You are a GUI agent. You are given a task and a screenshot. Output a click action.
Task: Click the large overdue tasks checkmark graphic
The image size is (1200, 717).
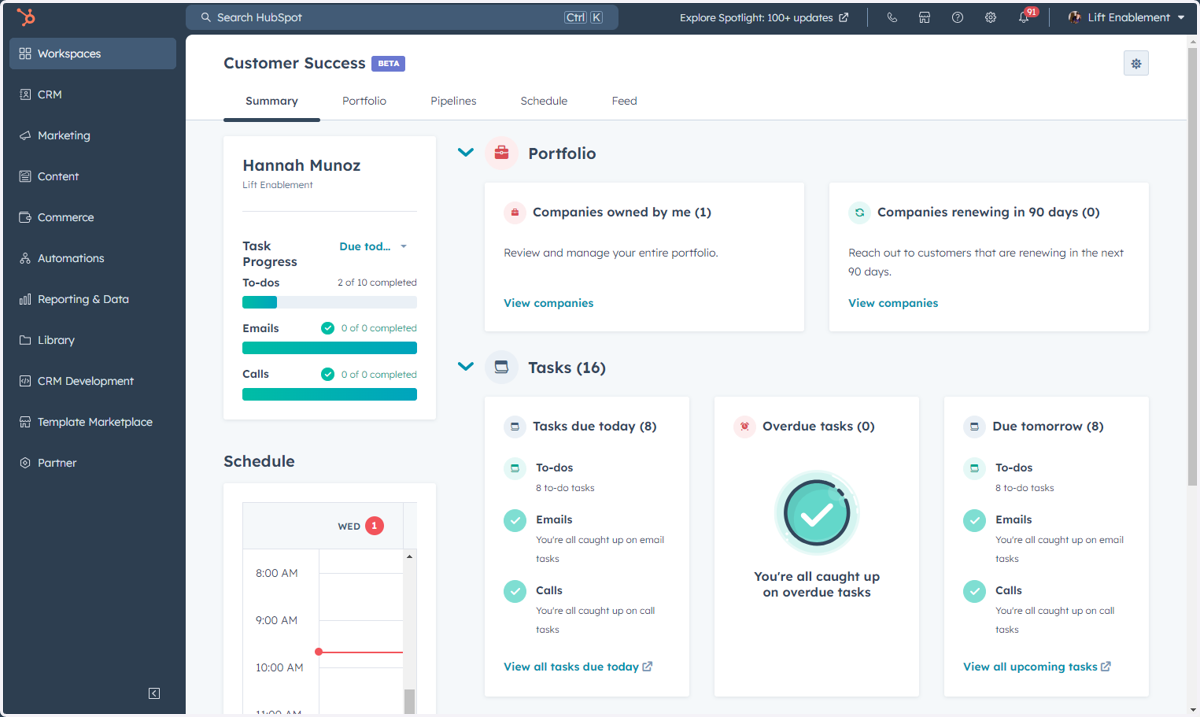click(x=817, y=513)
